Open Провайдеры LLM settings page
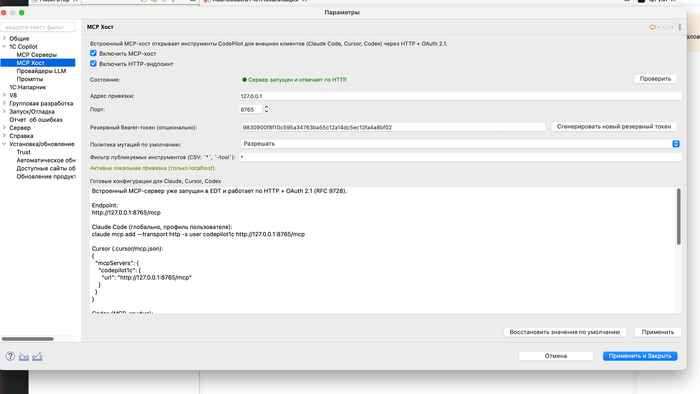 pyautogui.click(x=41, y=71)
